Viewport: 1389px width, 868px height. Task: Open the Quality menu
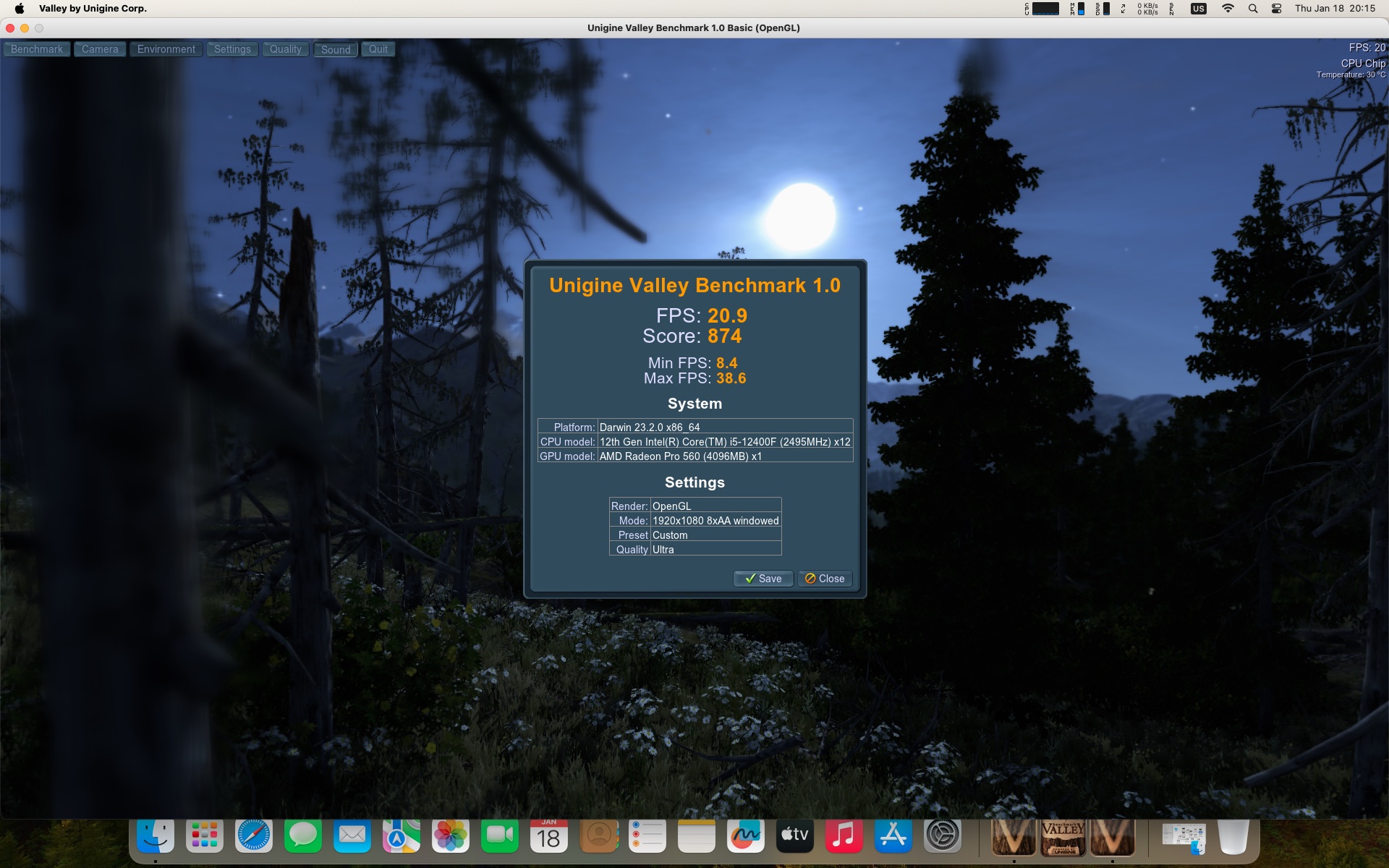(x=286, y=49)
